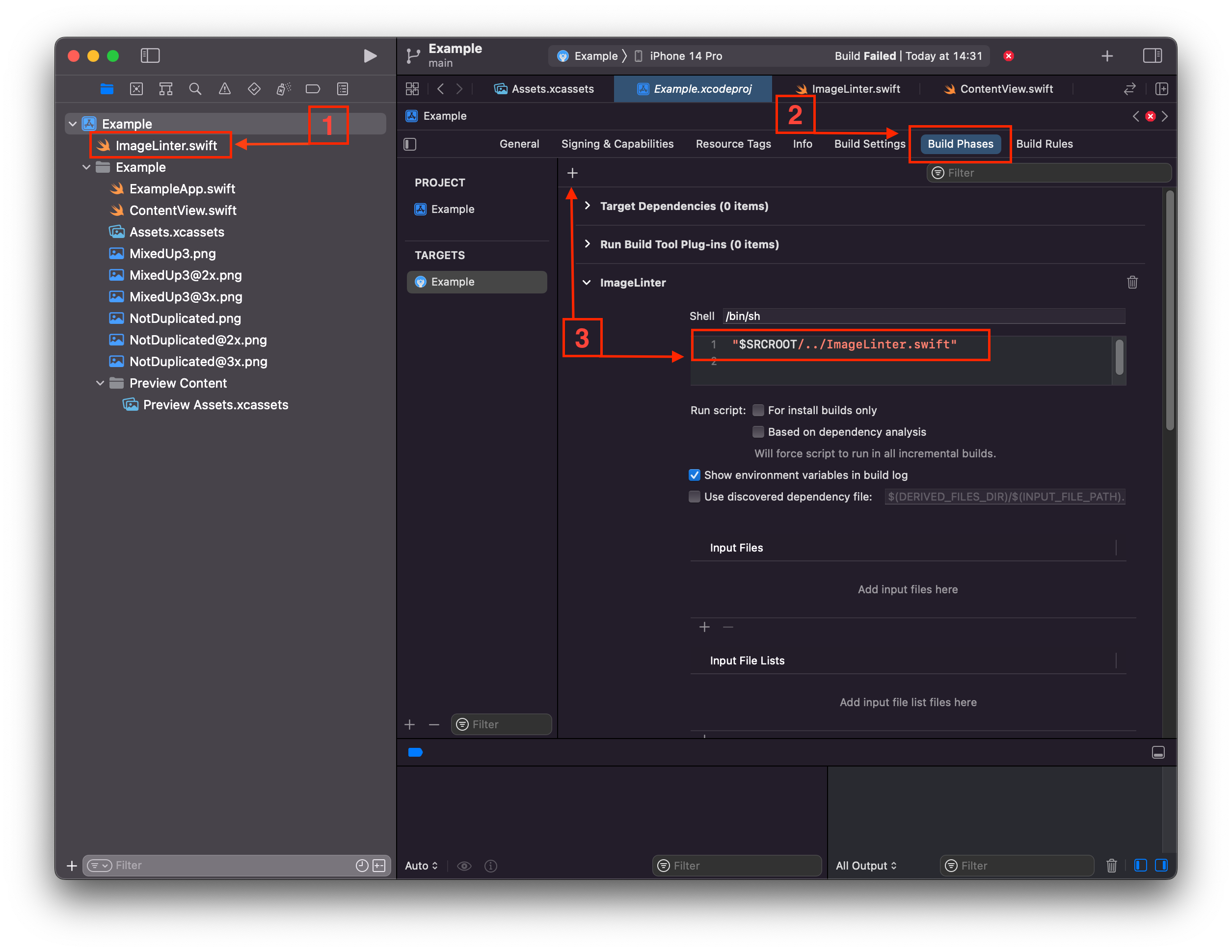The width and height of the screenshot is (1232, 952).
Task: Select the Assets.xcassets editor tab
Action: coord(544,88)
